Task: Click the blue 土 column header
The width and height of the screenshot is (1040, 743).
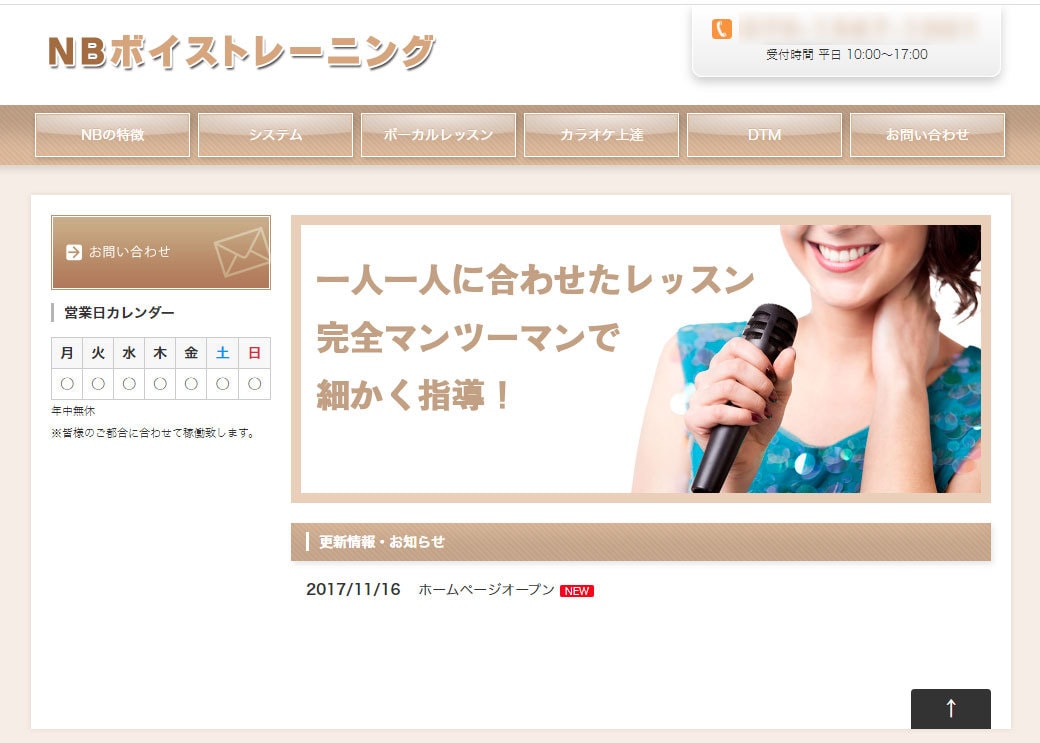Action: 223,353
